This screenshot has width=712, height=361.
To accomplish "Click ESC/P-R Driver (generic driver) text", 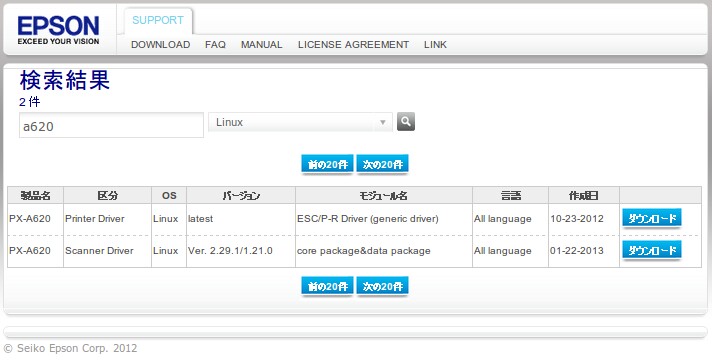I will (368, 219).
